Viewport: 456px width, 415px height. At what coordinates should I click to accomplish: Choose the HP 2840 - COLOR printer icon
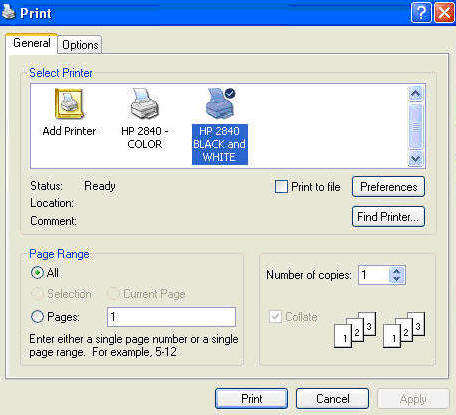(x=144, y=104)
